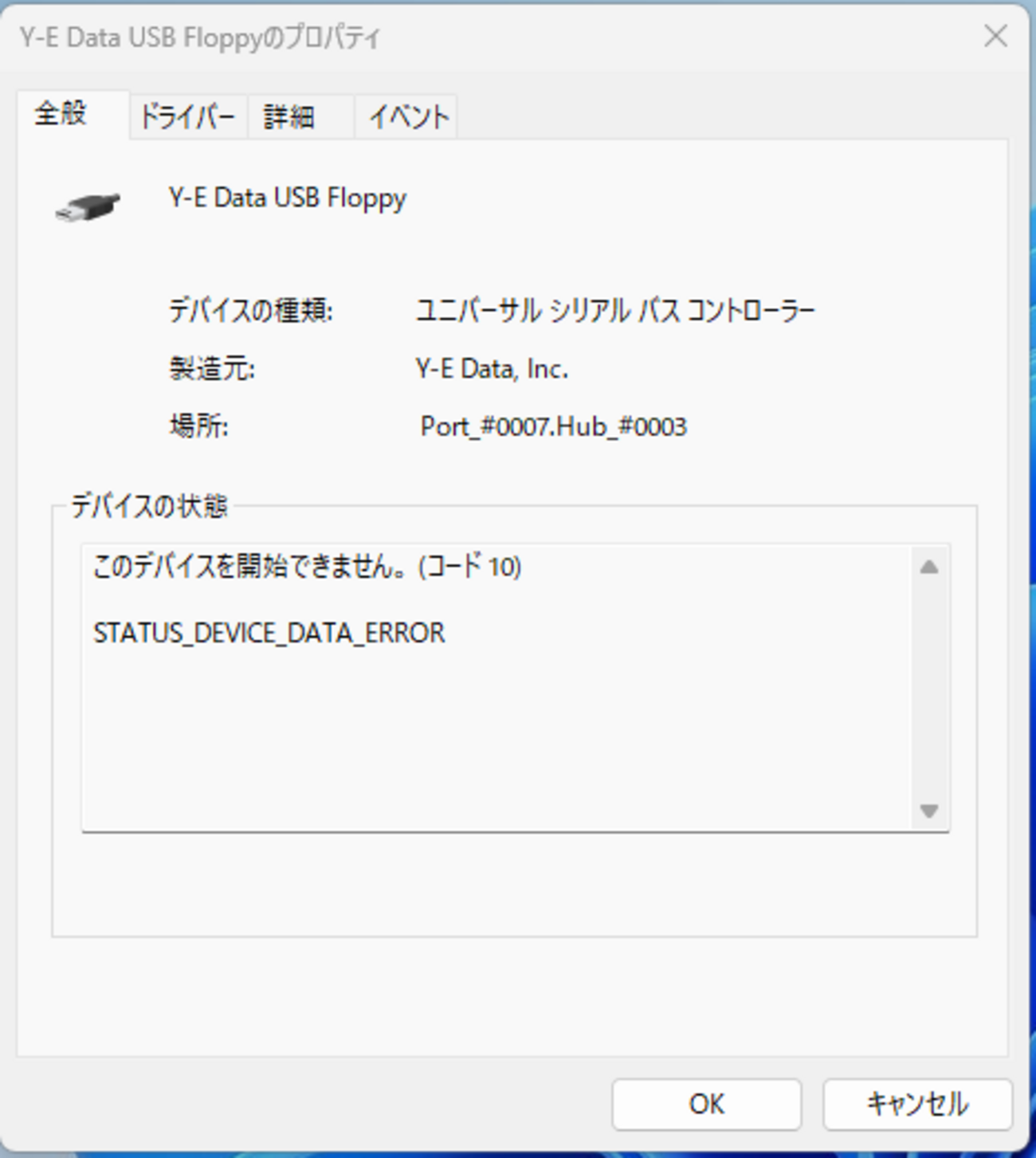
Task: Click the Y-E Data USB Floppy device name
Action: 288,198
